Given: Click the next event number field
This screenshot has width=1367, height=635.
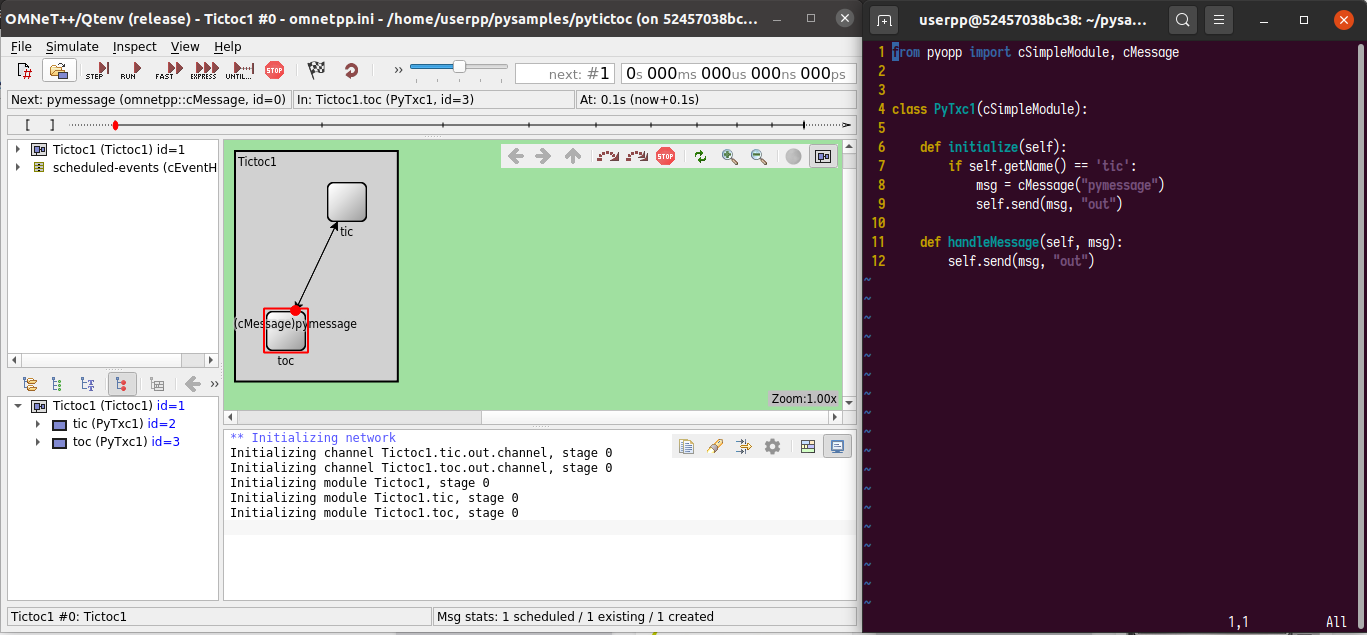Looking at the screenshot, I should click(x=565, y=73).
